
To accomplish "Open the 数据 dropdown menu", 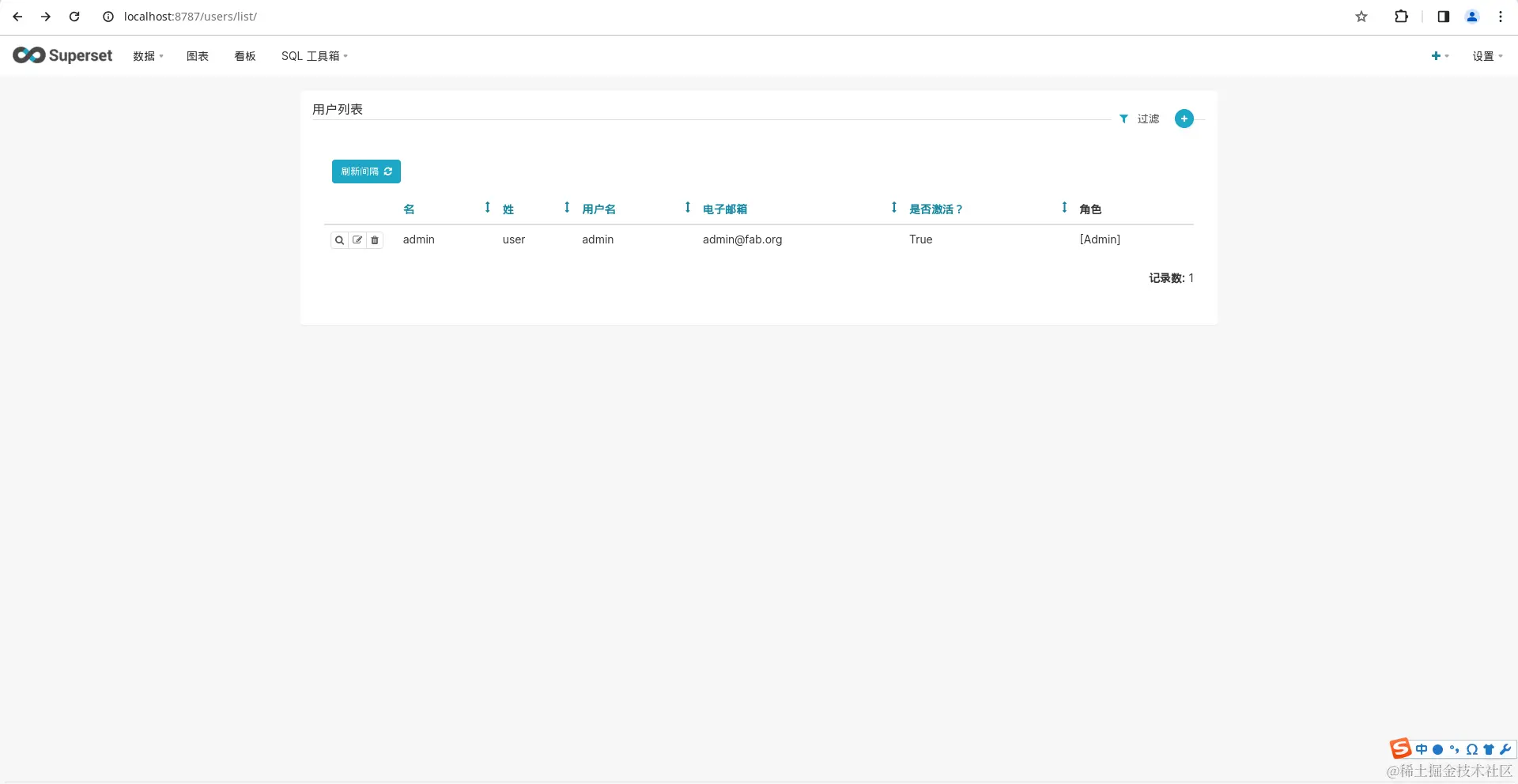I will point(148,56).
